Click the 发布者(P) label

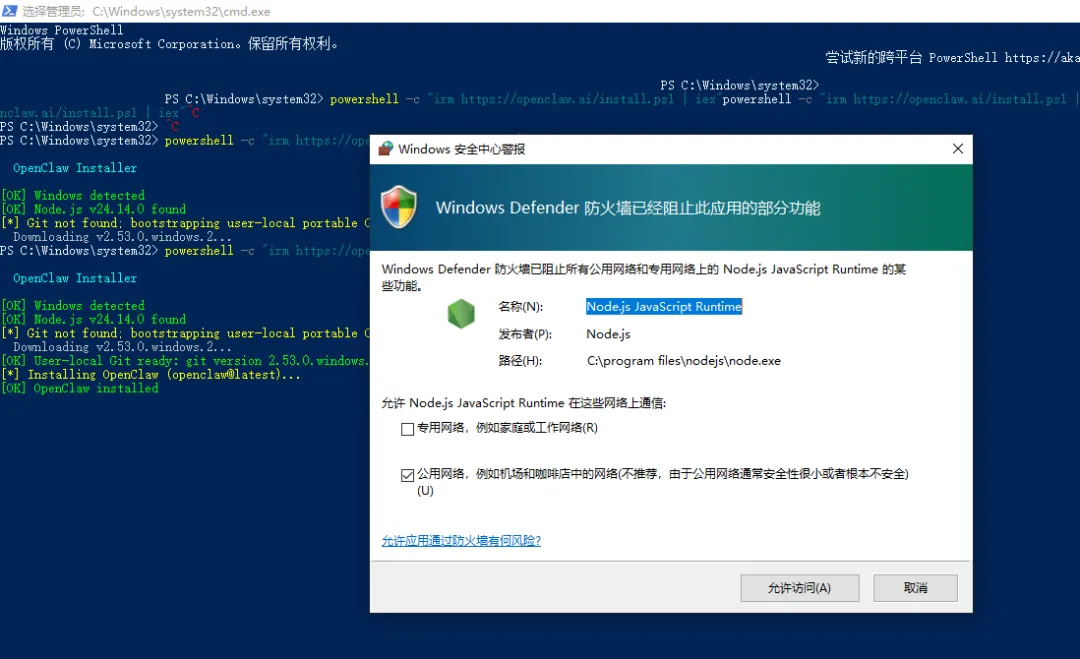[x=525, y=334]
